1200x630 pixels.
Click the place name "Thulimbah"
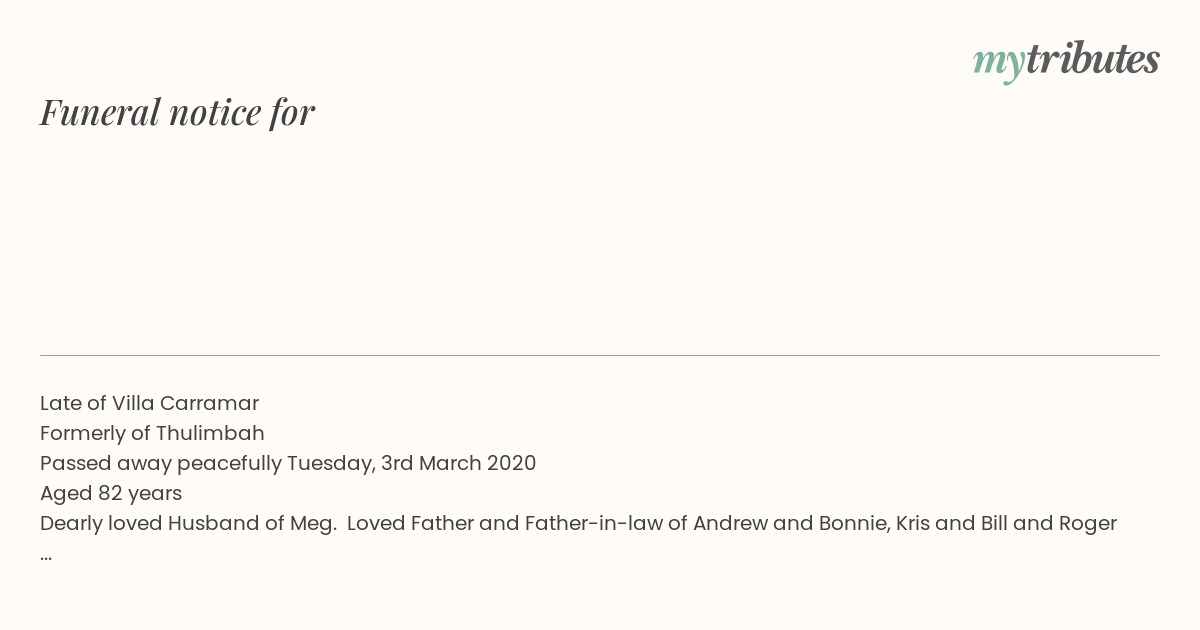coord(210,433)
